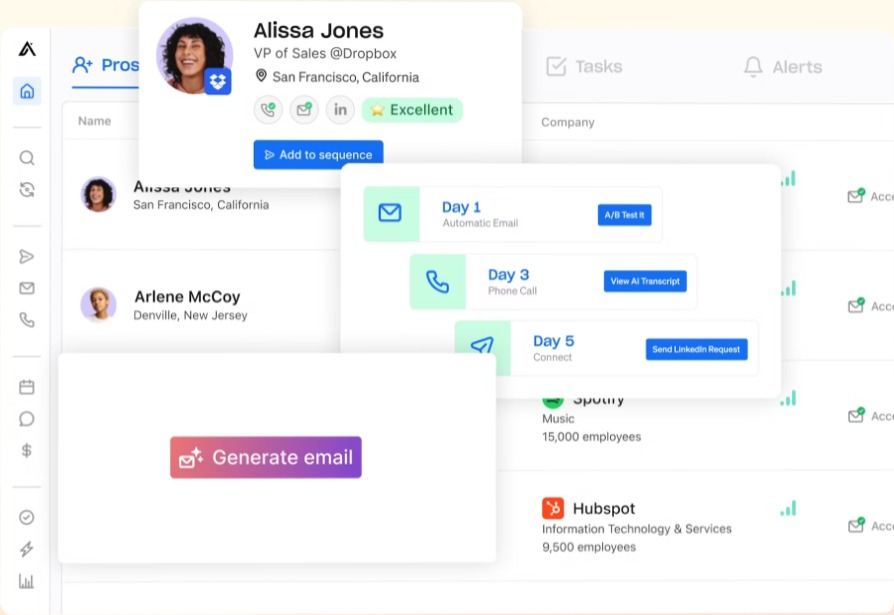Click email access icon in Spotify row
The height and width of the screenshot is (615, 894).
(x=856, y=416)
